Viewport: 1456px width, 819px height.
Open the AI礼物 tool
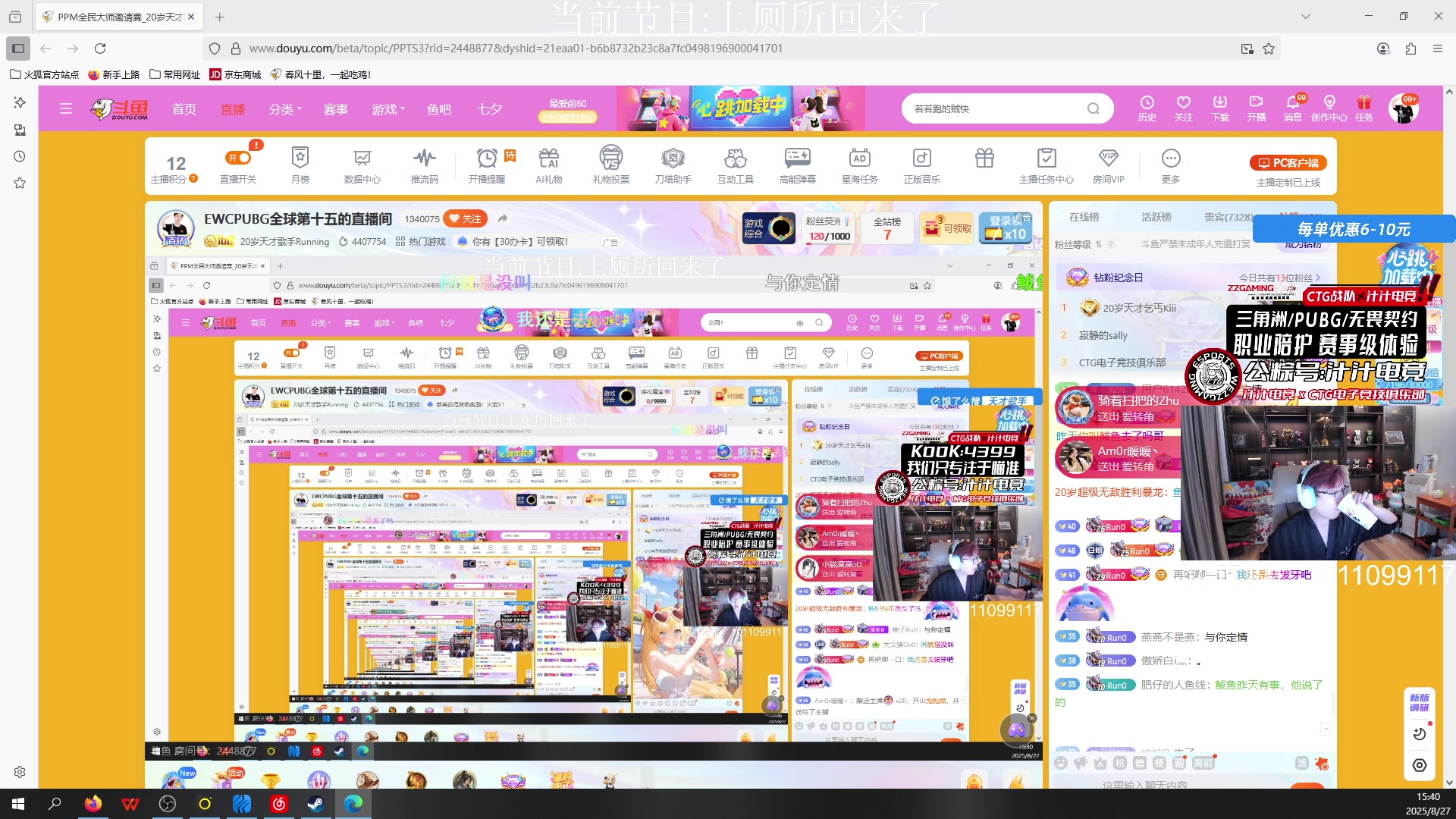pos(549,165)
